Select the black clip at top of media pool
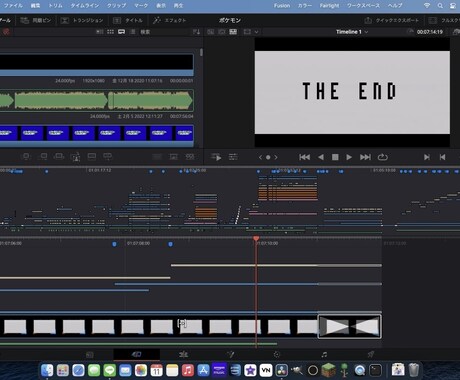 97,65
